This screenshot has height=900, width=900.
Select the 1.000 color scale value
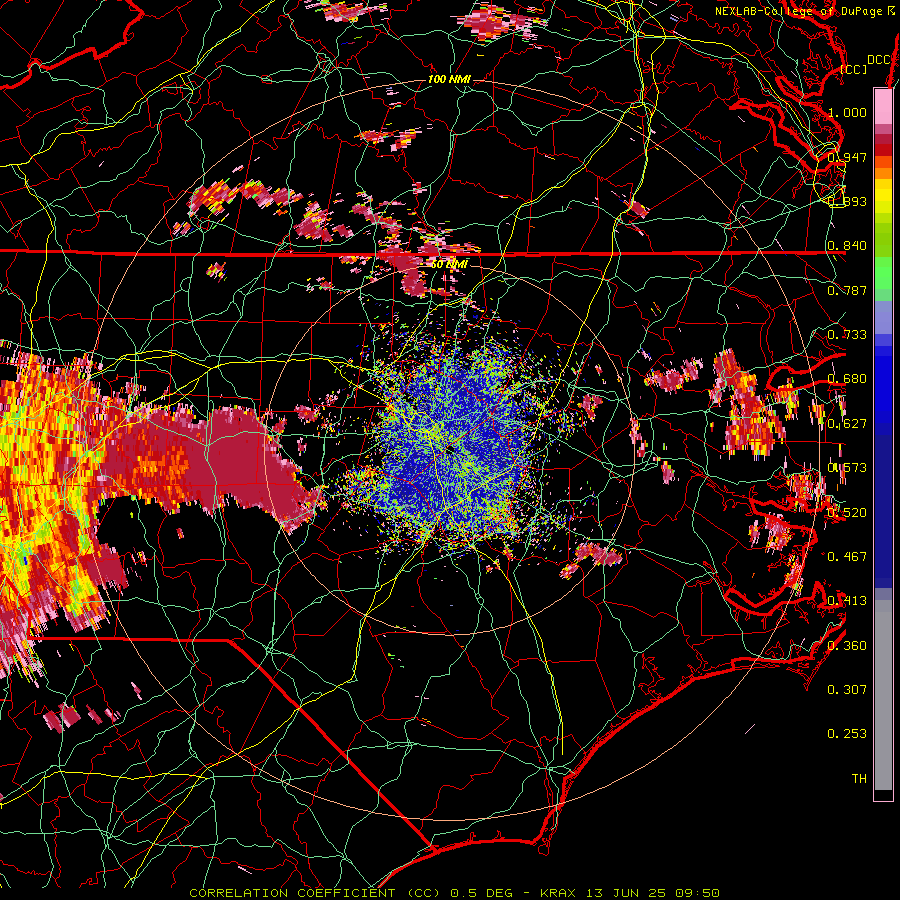pyautogui.click(x=847, y=112)
